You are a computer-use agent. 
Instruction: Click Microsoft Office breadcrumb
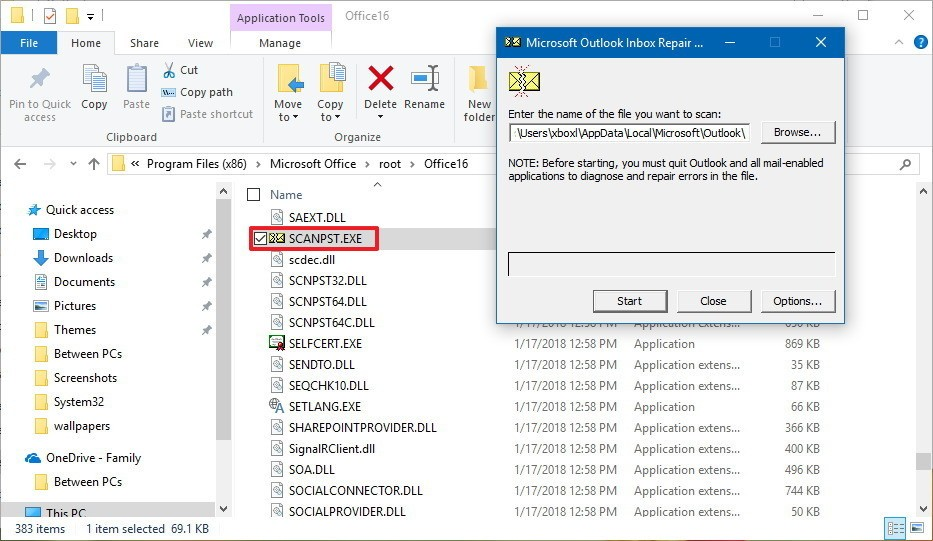(x=313, y=164)
